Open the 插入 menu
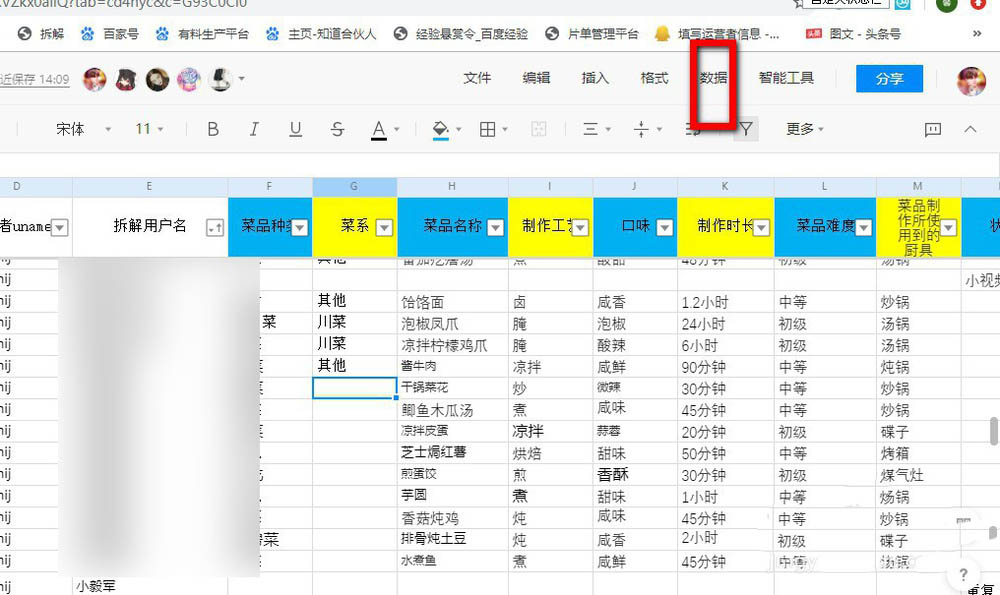The height and width of the screenshot is (595, 1000). tap(595, 78)
